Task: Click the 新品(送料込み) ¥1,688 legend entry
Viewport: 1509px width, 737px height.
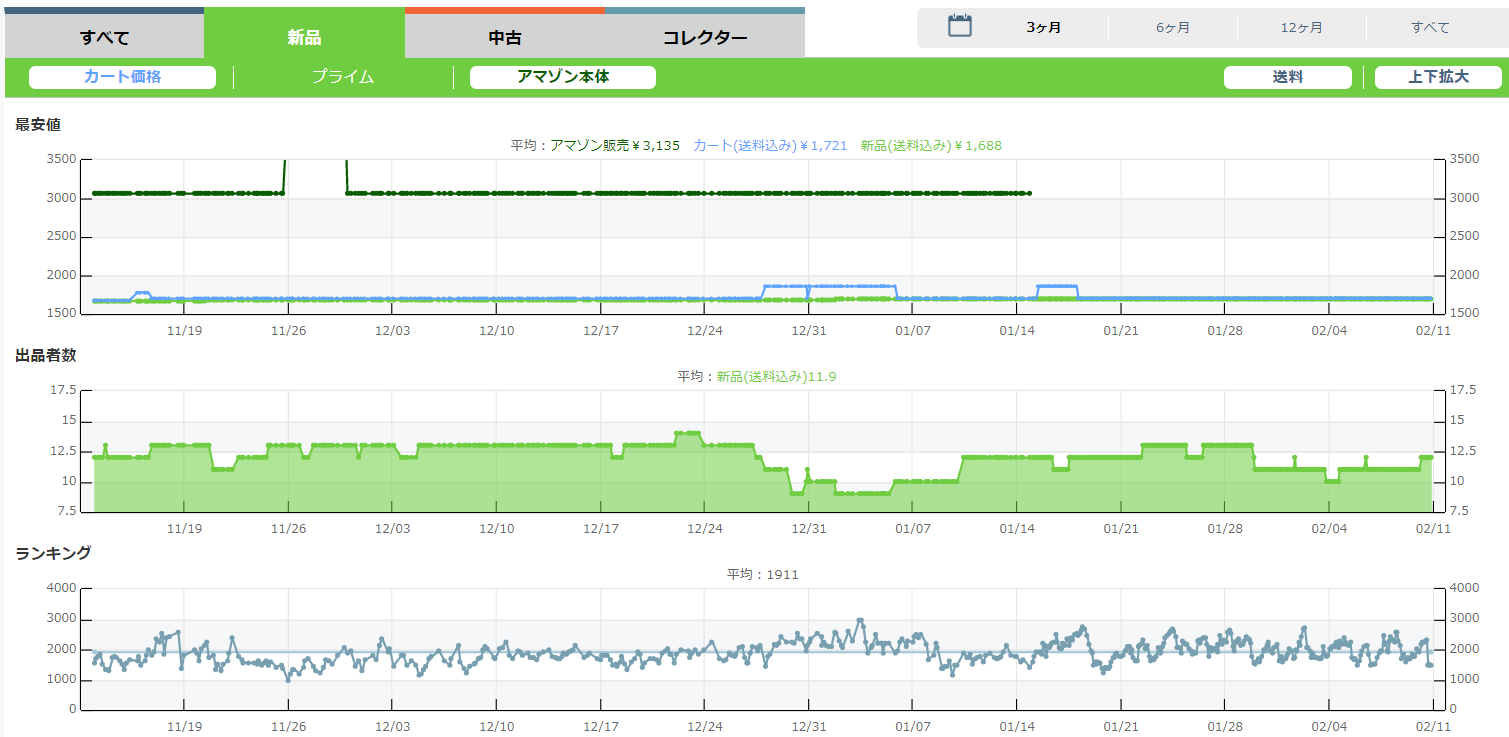Action: click(930, 146)
